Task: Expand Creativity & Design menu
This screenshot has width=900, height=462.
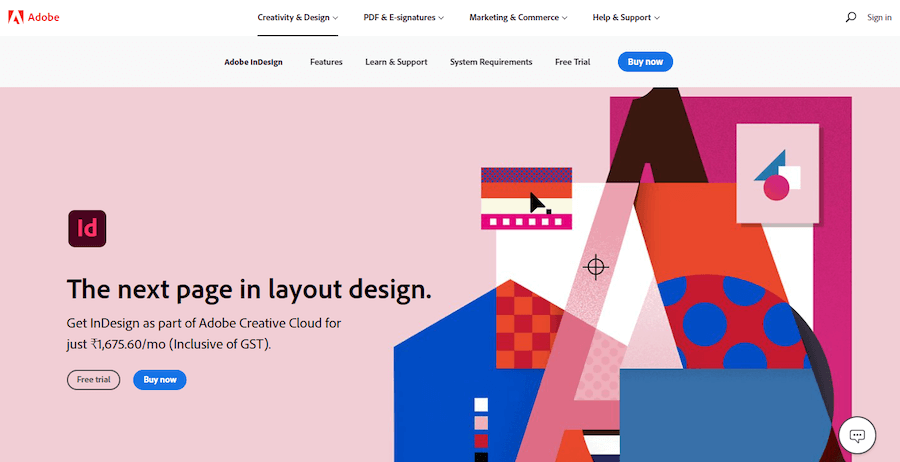Action: pyautogui.click(x=297, y=17)
